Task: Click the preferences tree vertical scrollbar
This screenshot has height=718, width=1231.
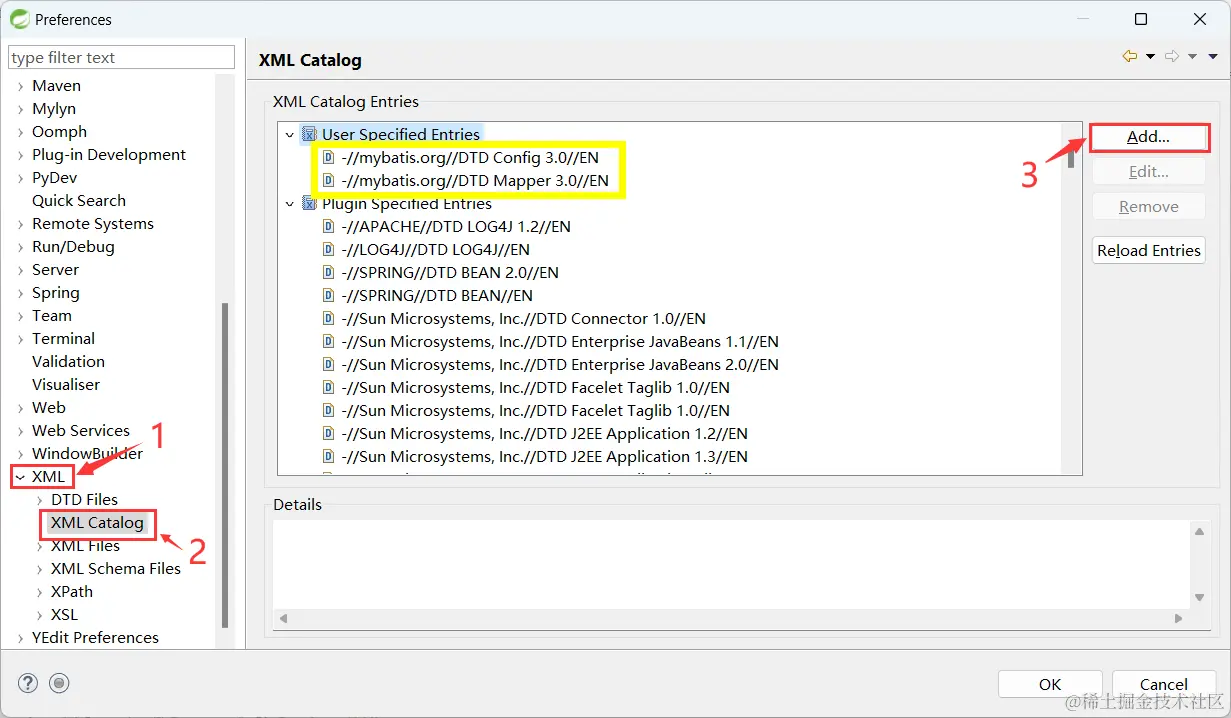Action: point(226,465)
